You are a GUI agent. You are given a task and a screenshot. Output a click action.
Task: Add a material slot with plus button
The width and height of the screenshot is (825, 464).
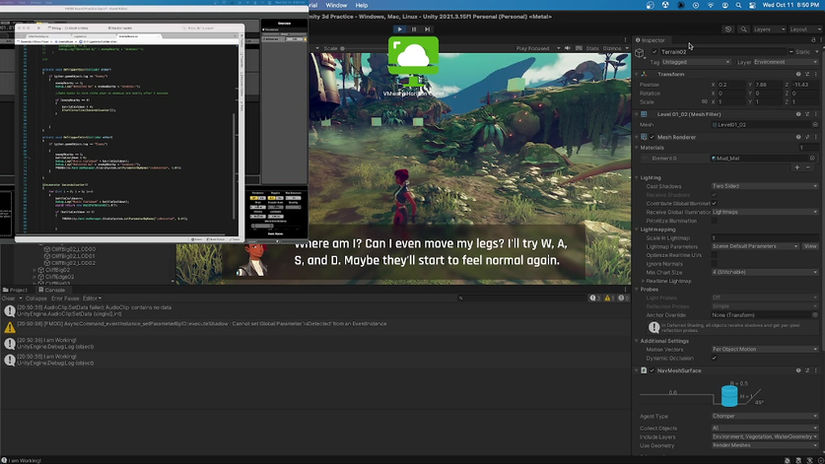coord(797,167)
